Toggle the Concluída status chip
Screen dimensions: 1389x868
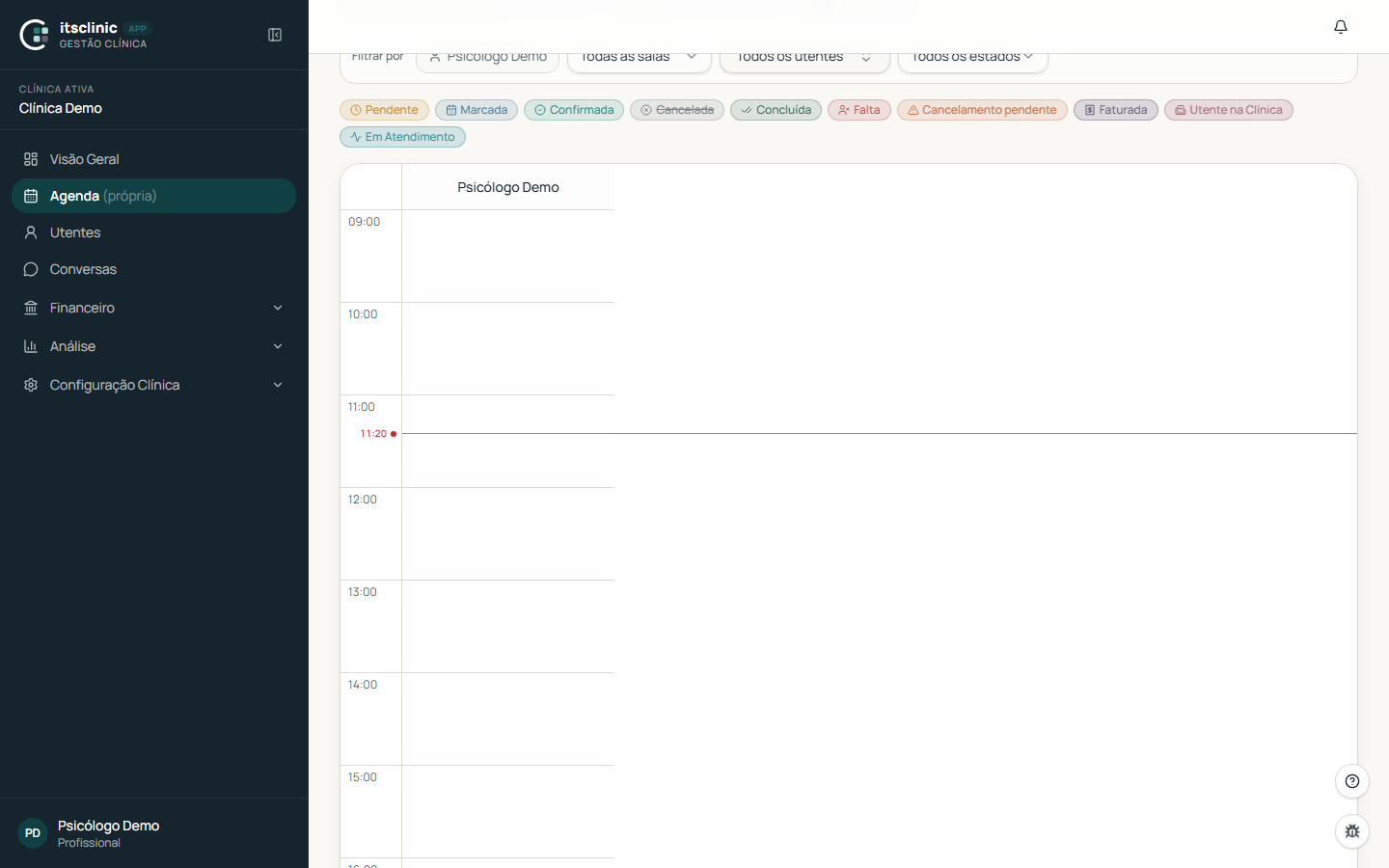coord(776,110)
